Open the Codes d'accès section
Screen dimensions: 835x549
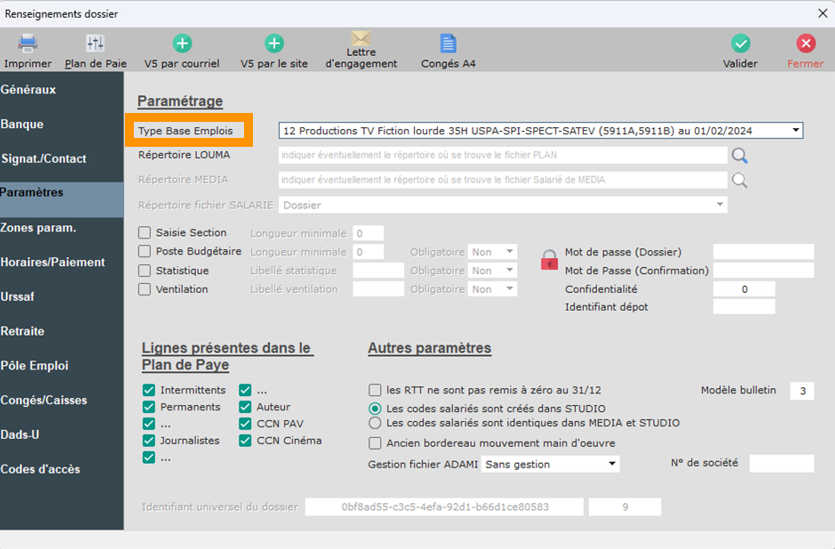coord(62,470)
